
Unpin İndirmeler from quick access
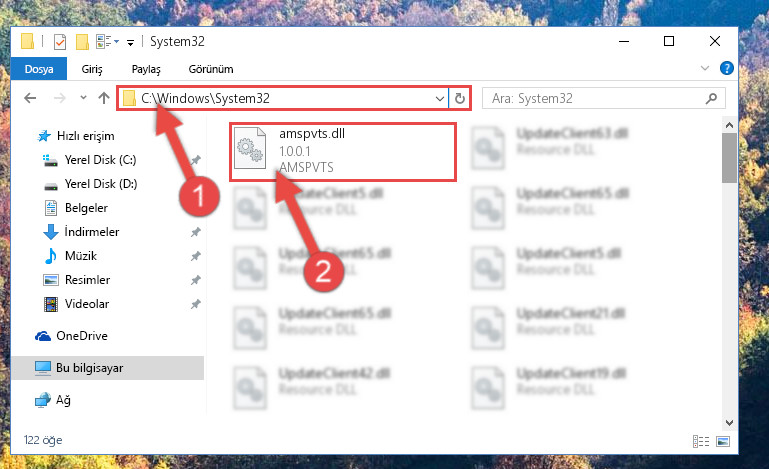195,232
